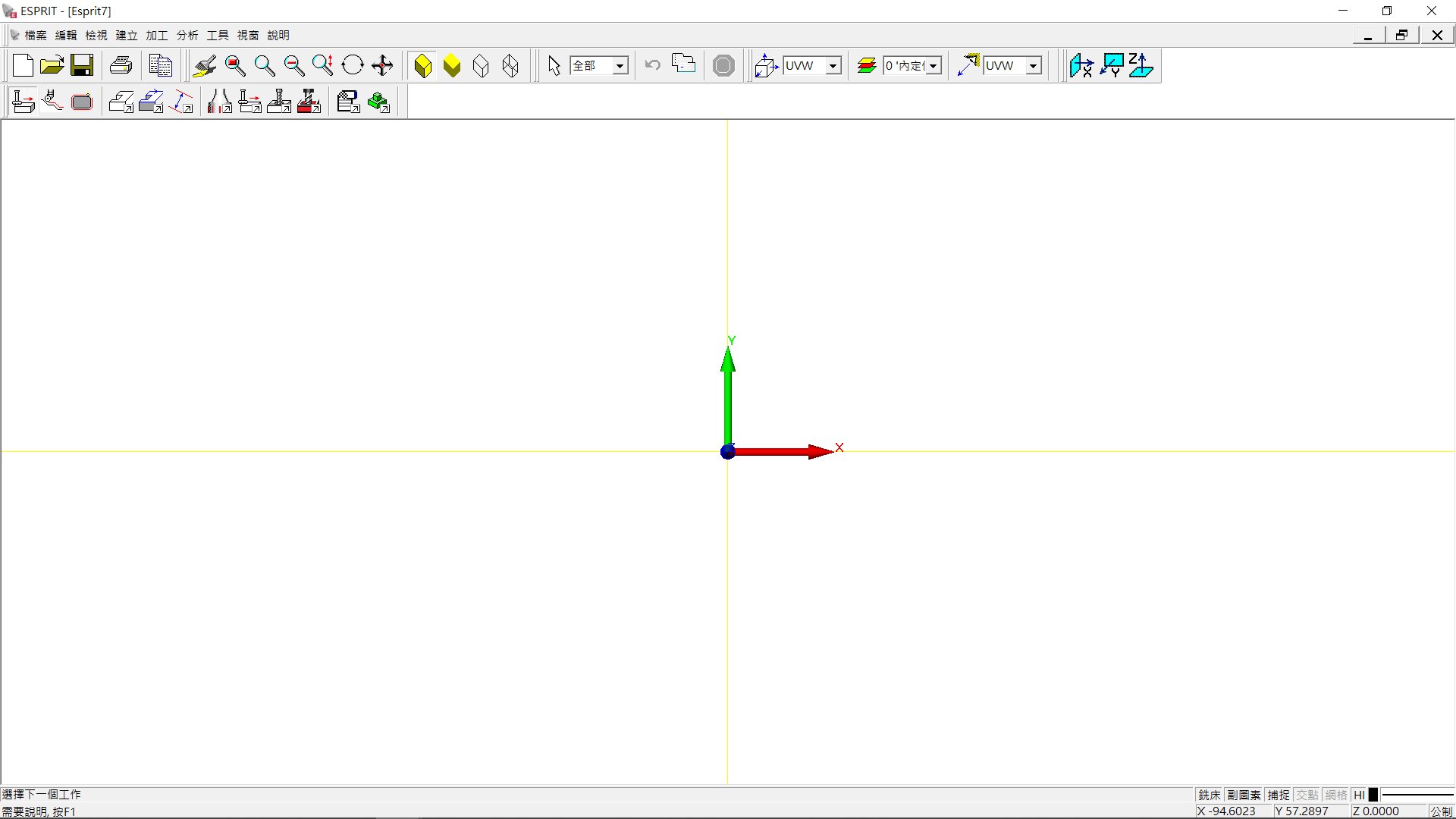Toggle 捕捉 snap mode in status bar

(x=1279, y=795)
